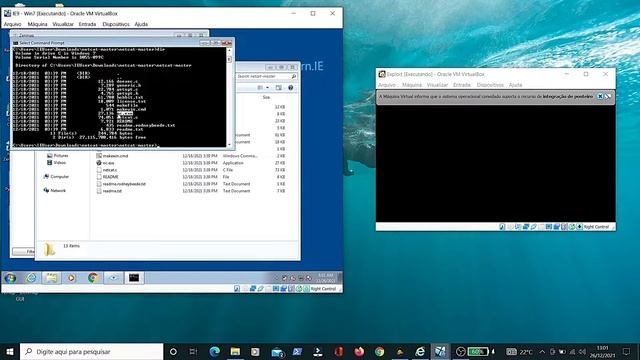Click the Explorer search box for netcat-master

pos(266,76)
